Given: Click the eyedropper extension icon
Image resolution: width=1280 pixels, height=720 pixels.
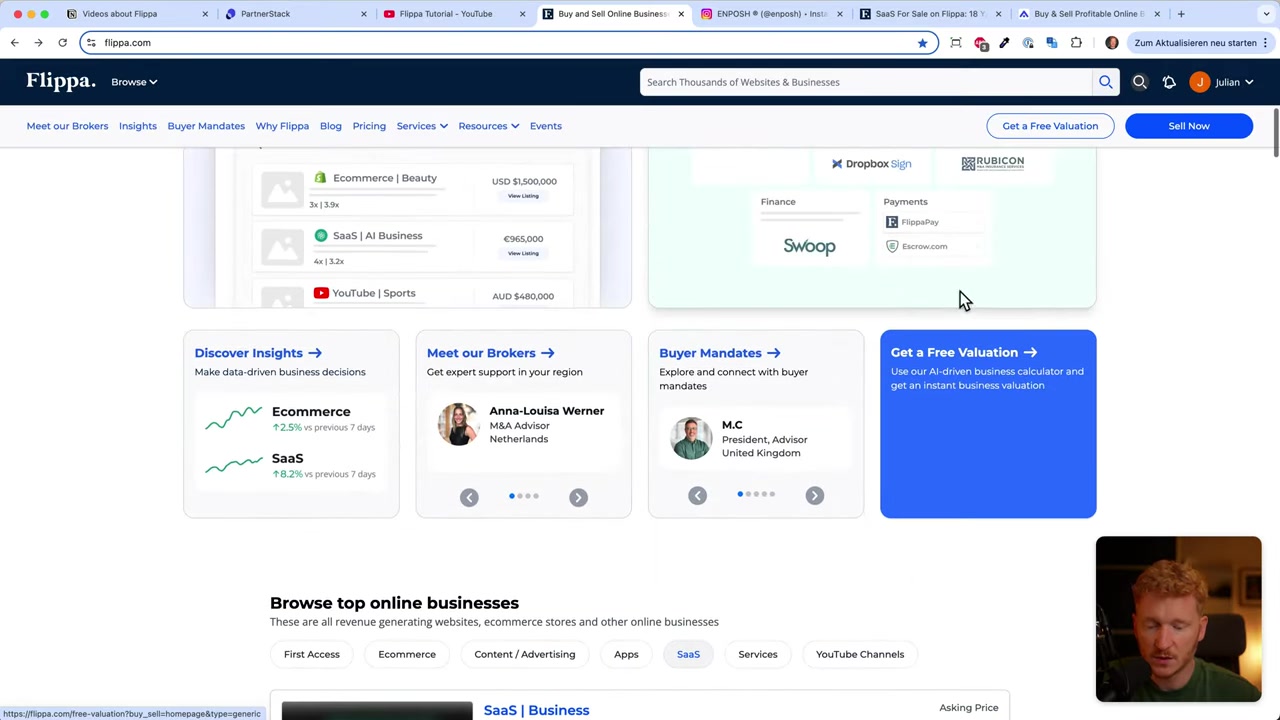Looking at the screenshot, I should 1004,43.
